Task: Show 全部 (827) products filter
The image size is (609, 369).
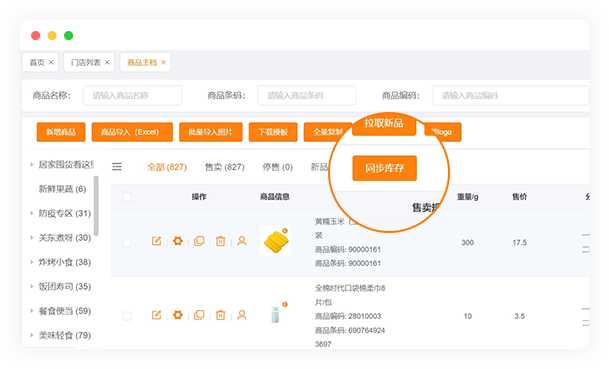Action: pos(167,167)
